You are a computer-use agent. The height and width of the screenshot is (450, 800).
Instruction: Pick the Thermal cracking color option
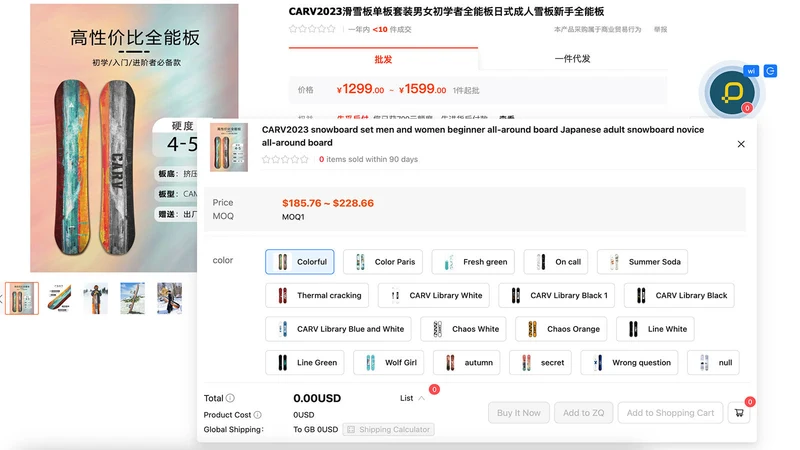tap(317, 295)
